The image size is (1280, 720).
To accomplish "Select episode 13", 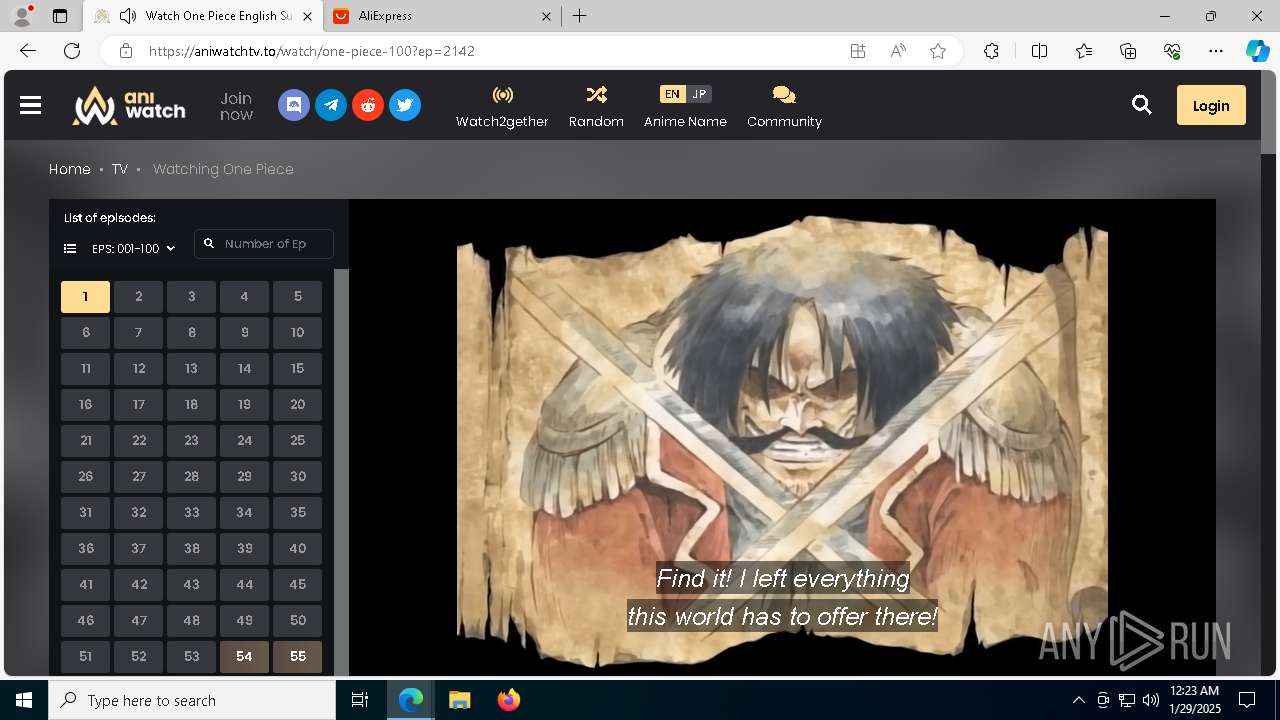I will (191, 369).
